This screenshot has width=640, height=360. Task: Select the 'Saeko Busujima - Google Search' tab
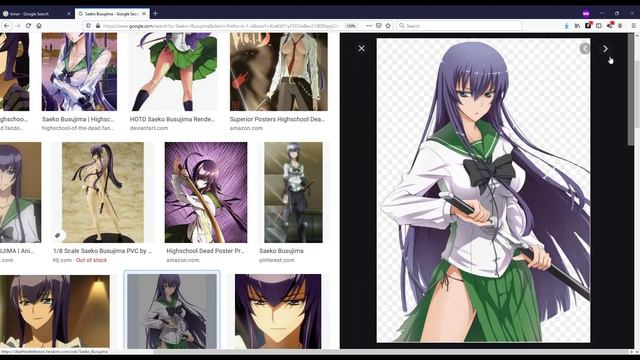[x=112, y=13]
